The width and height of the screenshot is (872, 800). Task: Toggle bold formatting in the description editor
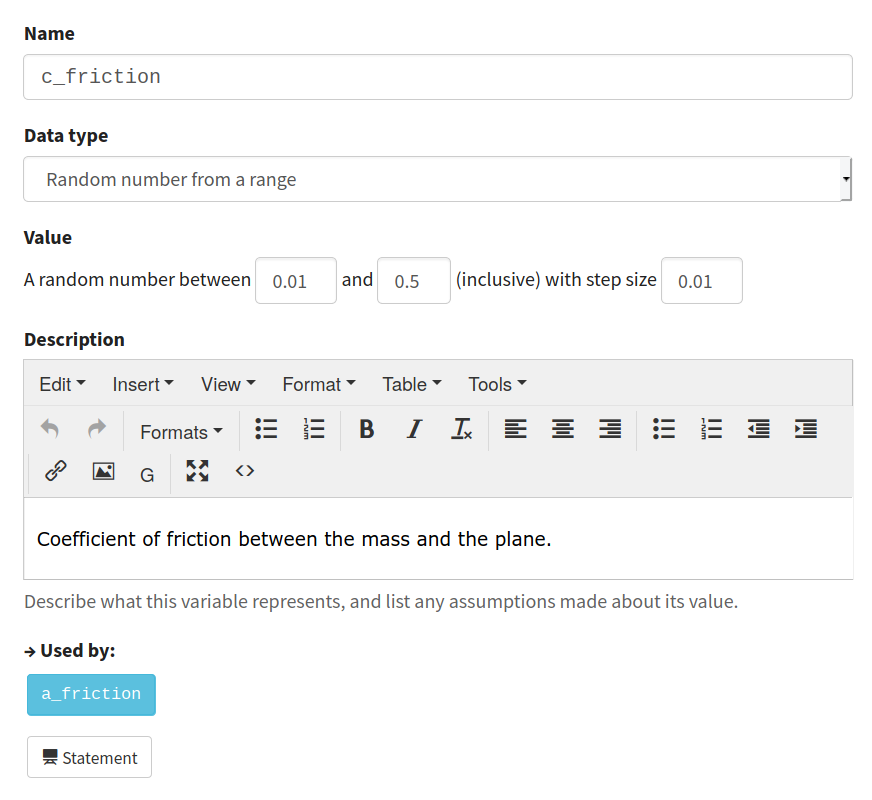(x=366, y=429)
